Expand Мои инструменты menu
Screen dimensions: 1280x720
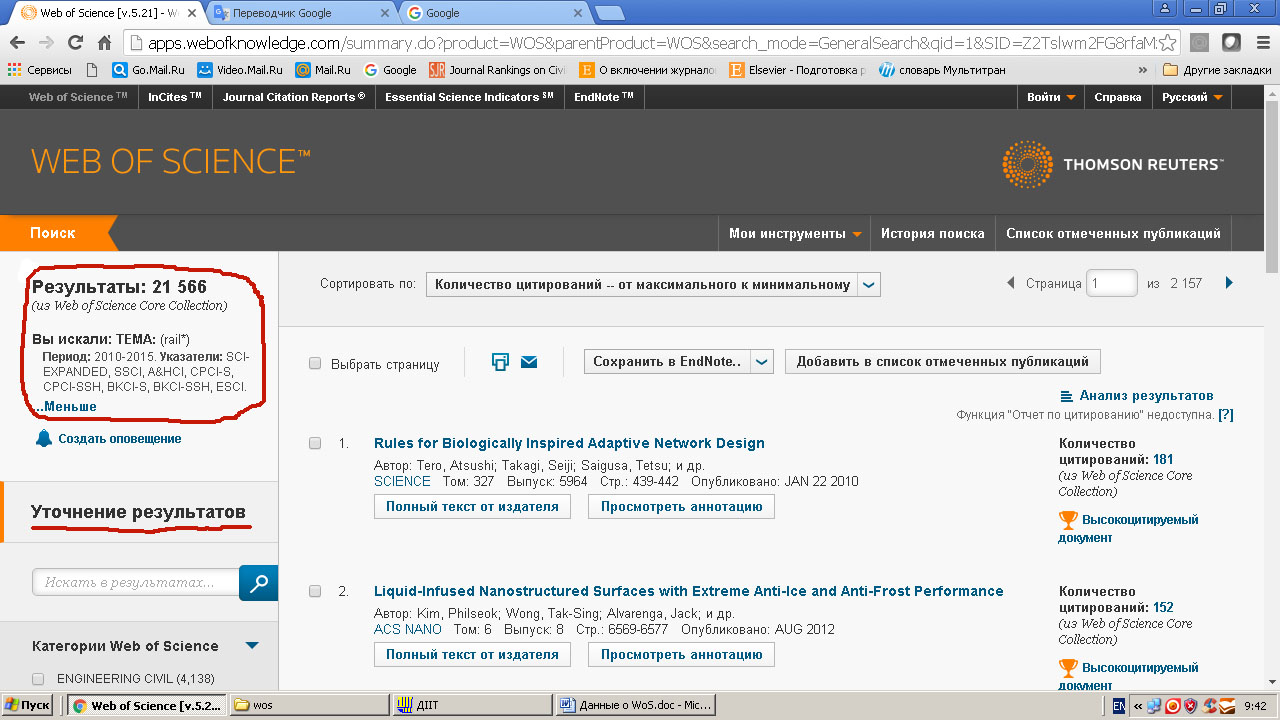point(795,233)
